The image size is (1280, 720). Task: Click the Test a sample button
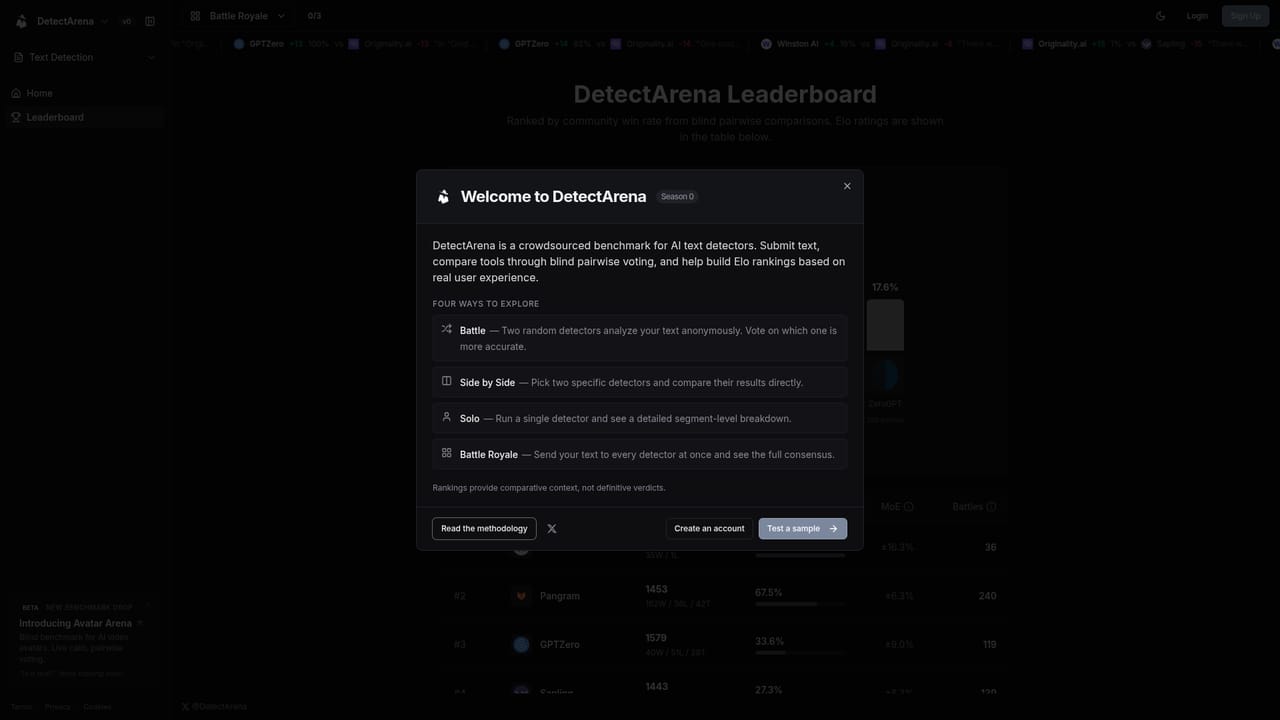pos(803,529)
